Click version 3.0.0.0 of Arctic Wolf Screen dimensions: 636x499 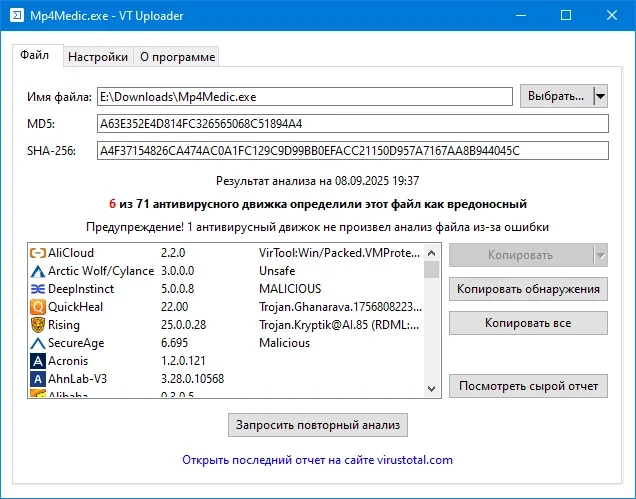[178, 271]
